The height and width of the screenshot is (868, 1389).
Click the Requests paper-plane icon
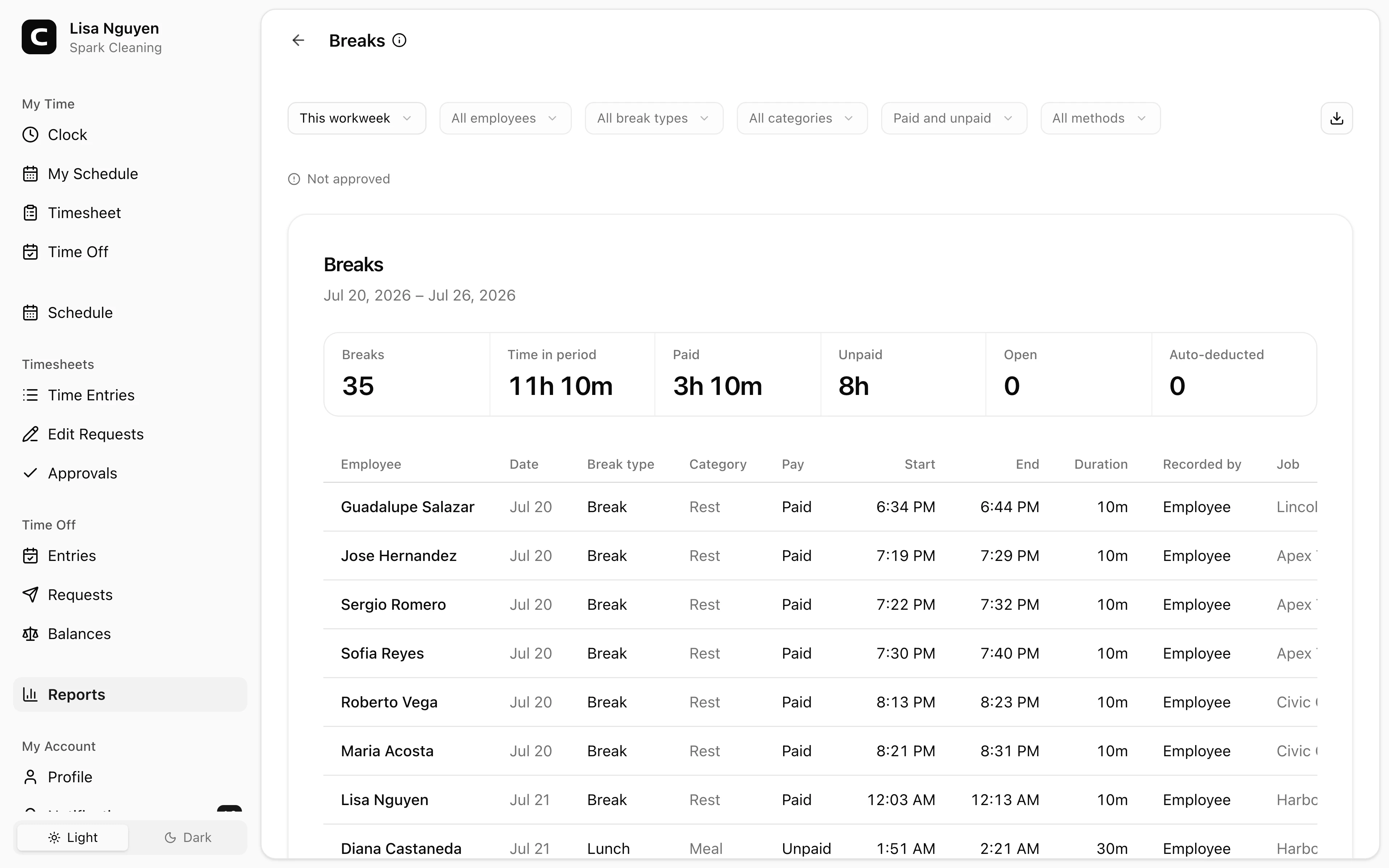30,595
